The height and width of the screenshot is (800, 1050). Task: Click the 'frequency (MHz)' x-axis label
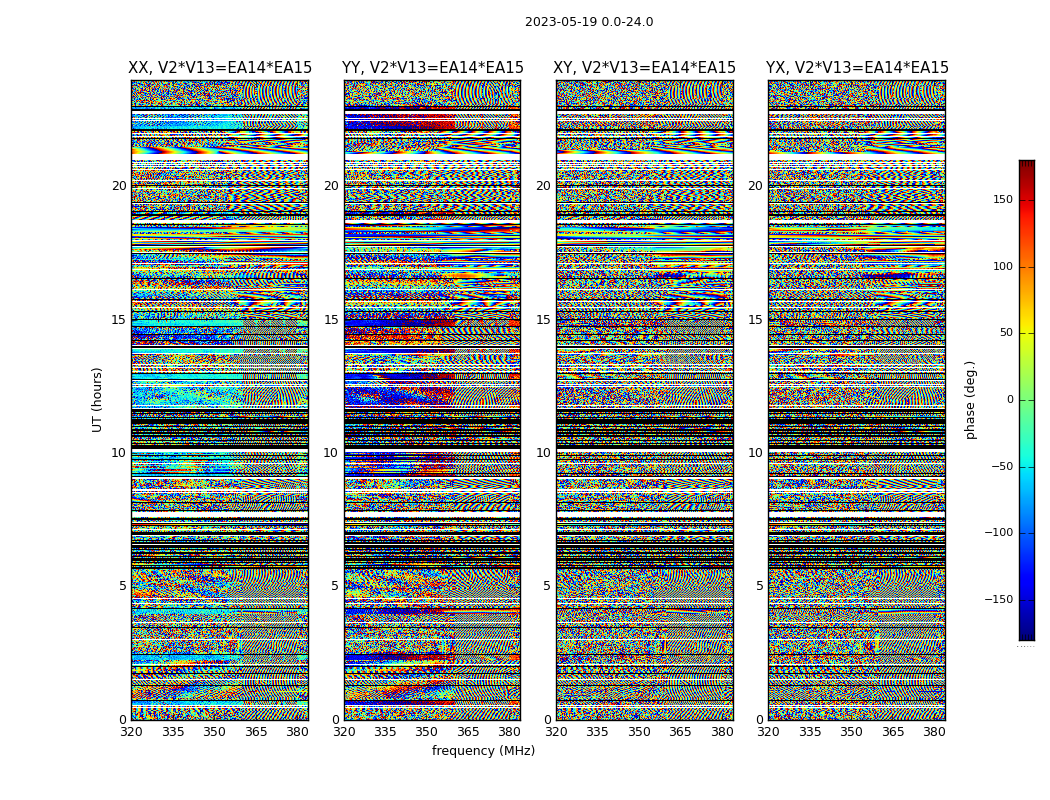(483, 750)
